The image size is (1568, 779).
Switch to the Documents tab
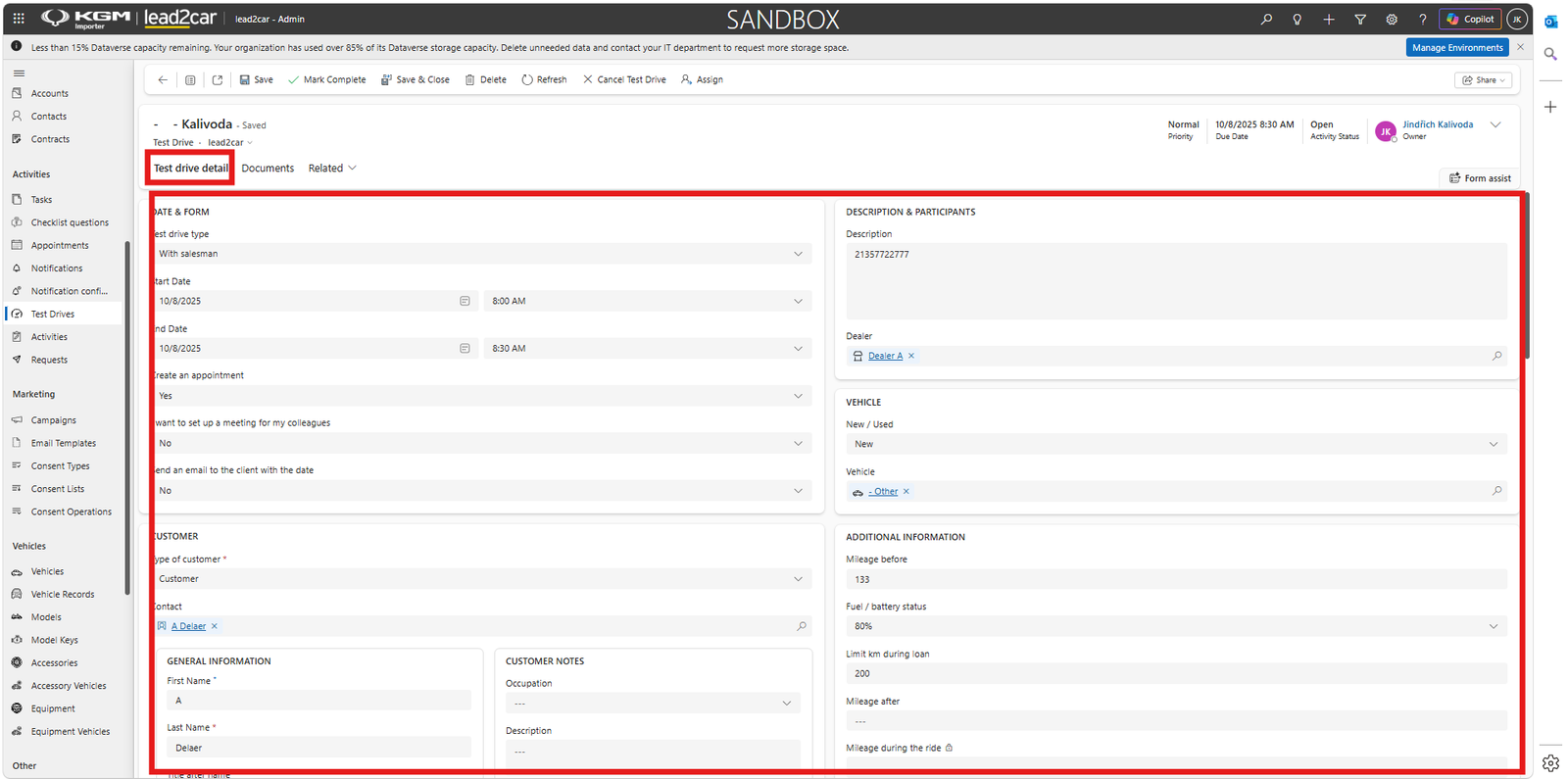pos(268,169)
